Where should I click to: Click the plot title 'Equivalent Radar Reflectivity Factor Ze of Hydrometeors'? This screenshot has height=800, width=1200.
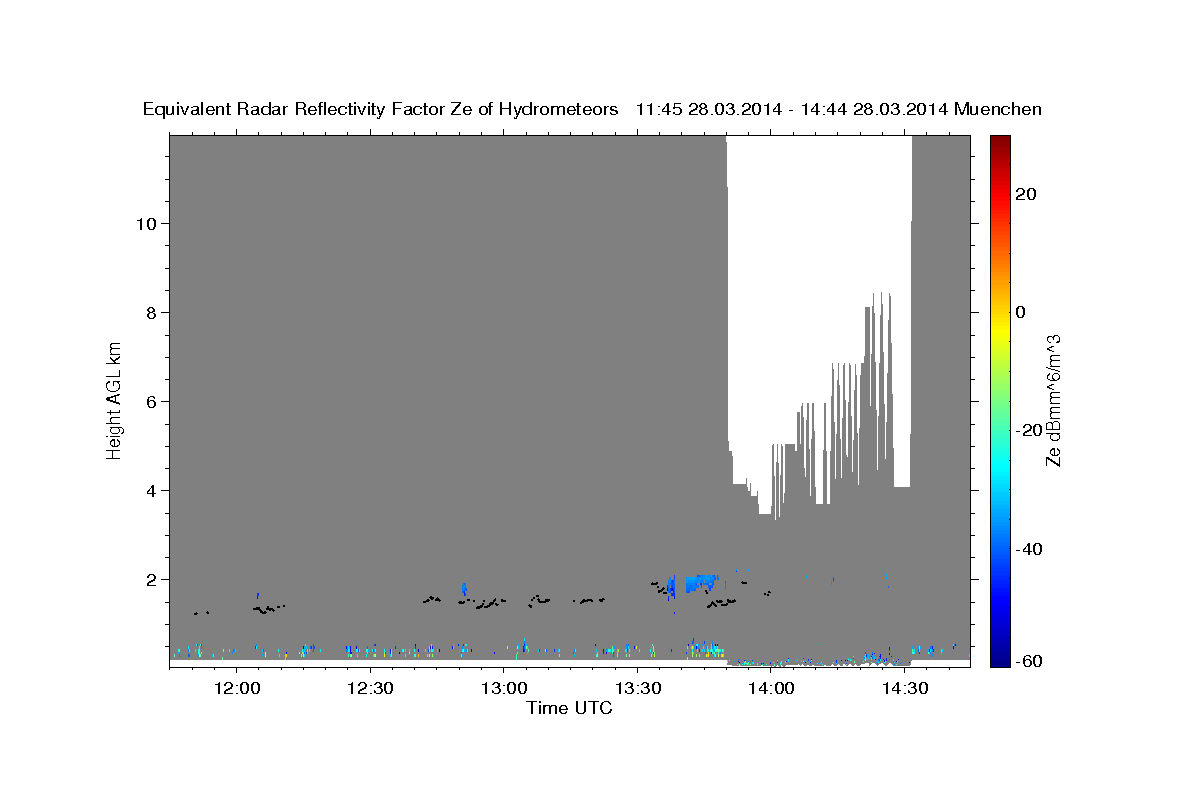[x=381, y=109]
